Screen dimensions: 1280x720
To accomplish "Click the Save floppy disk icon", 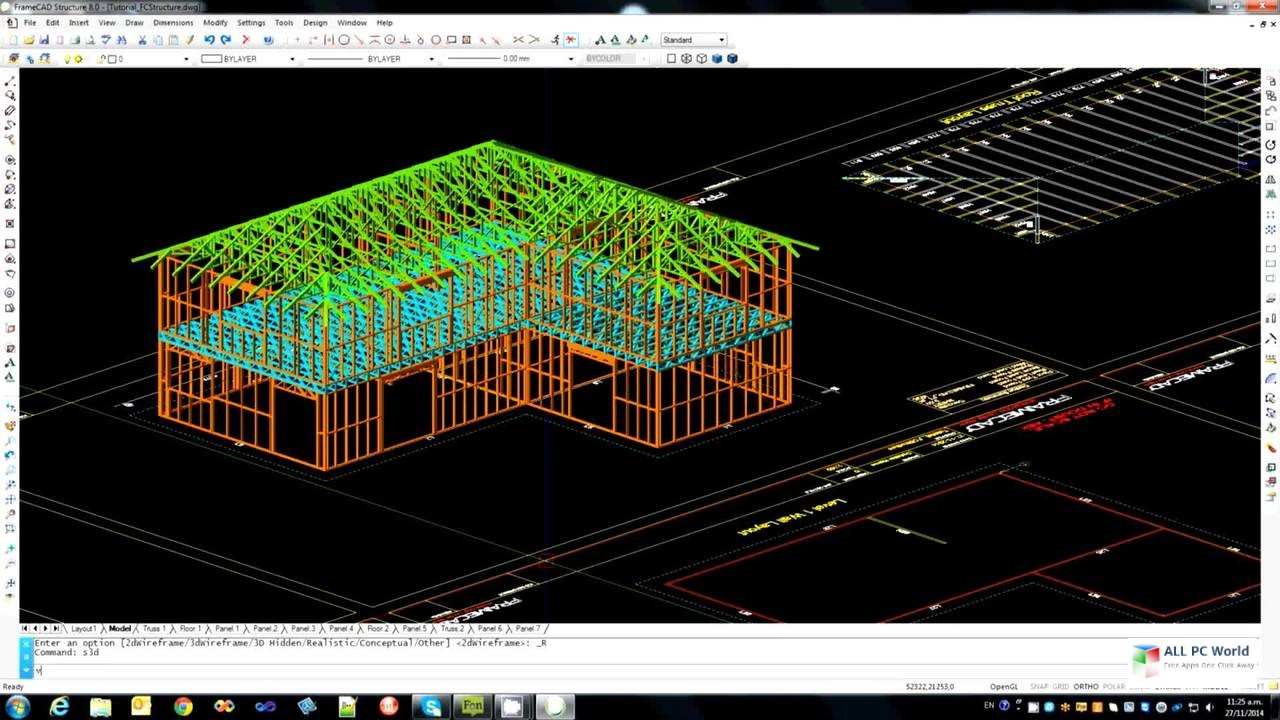I will [44, 40].
